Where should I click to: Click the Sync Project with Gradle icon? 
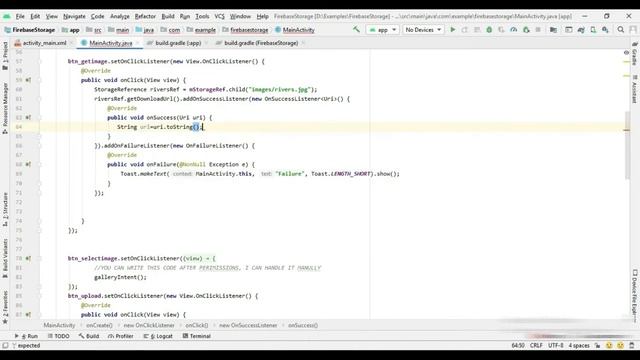[581, 30]
